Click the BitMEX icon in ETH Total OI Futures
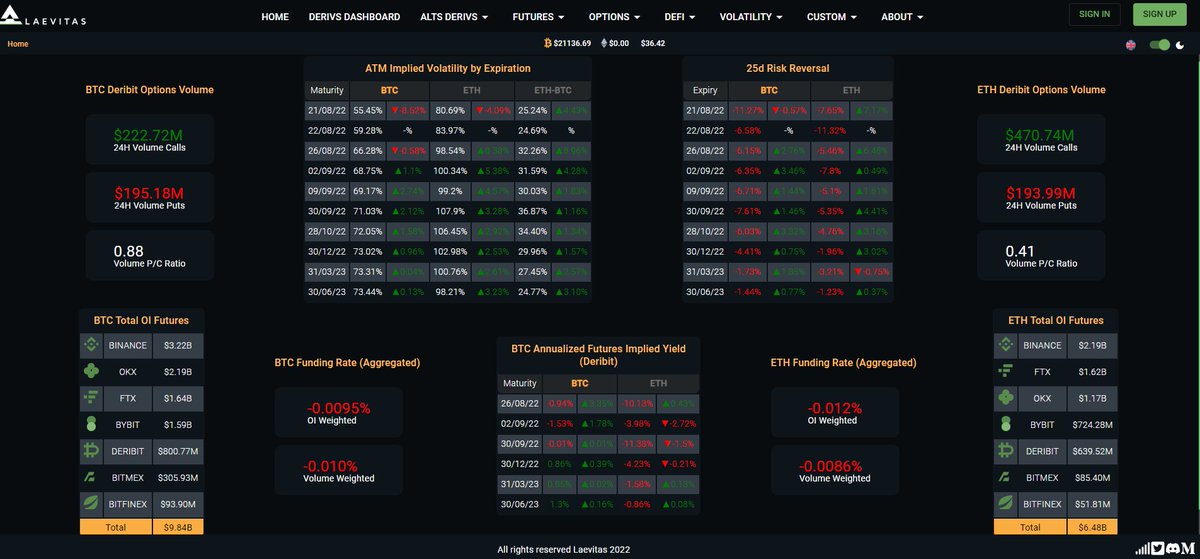Screen dimensions: 1200x559 (1006, 477)
